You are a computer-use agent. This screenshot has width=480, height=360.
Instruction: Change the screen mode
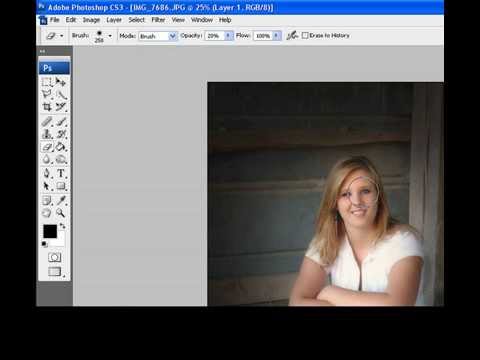55,272
